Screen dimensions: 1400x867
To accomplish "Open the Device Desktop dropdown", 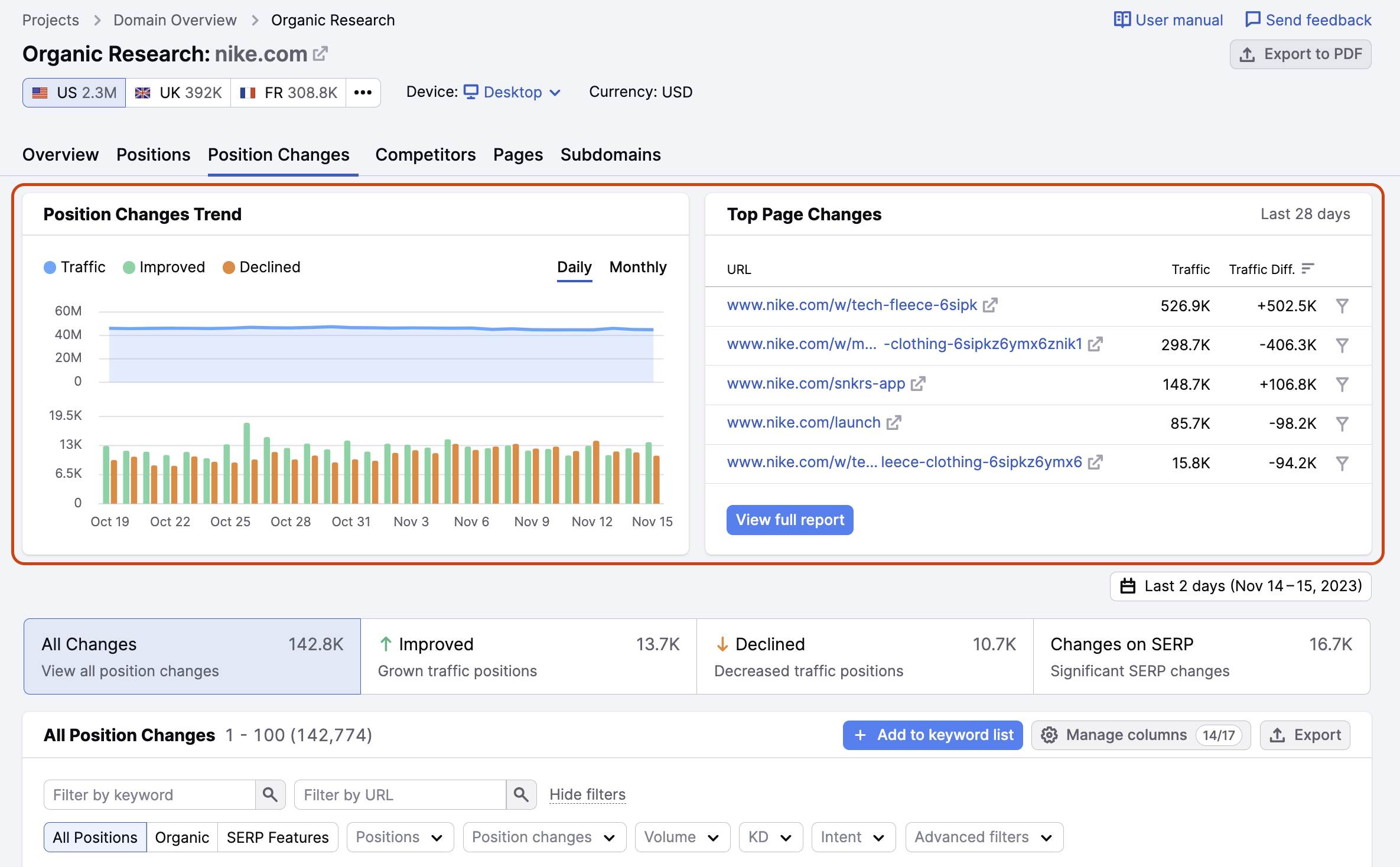I will pos(512,92).
